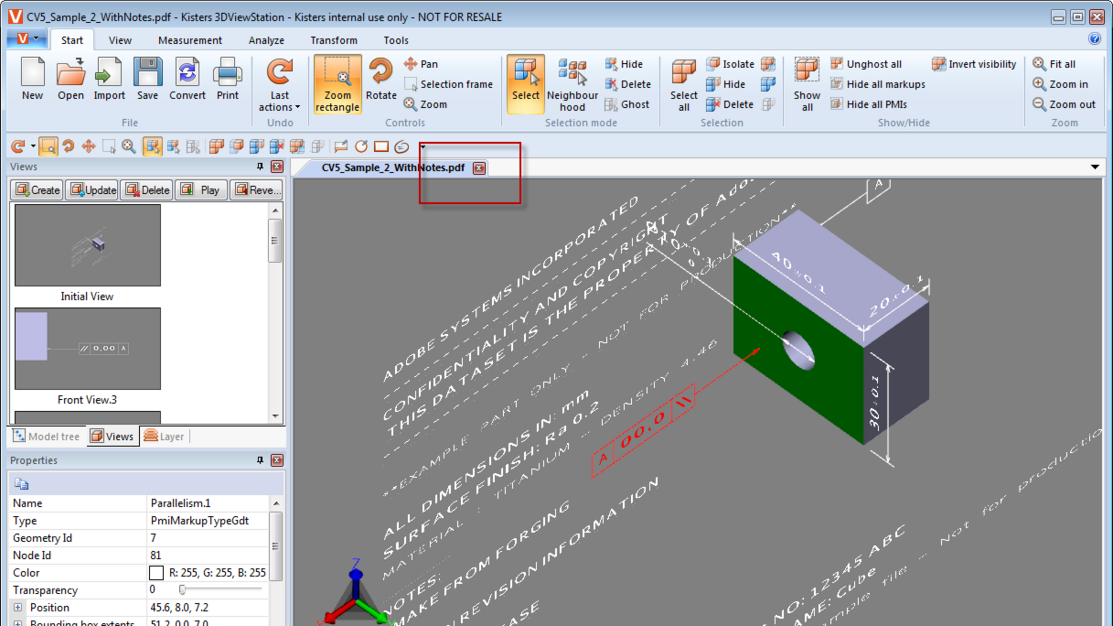The image size is (1113, 626).
Task: Click the rectangle markup icon in quick toolbar
Action: tap(381, 147)
